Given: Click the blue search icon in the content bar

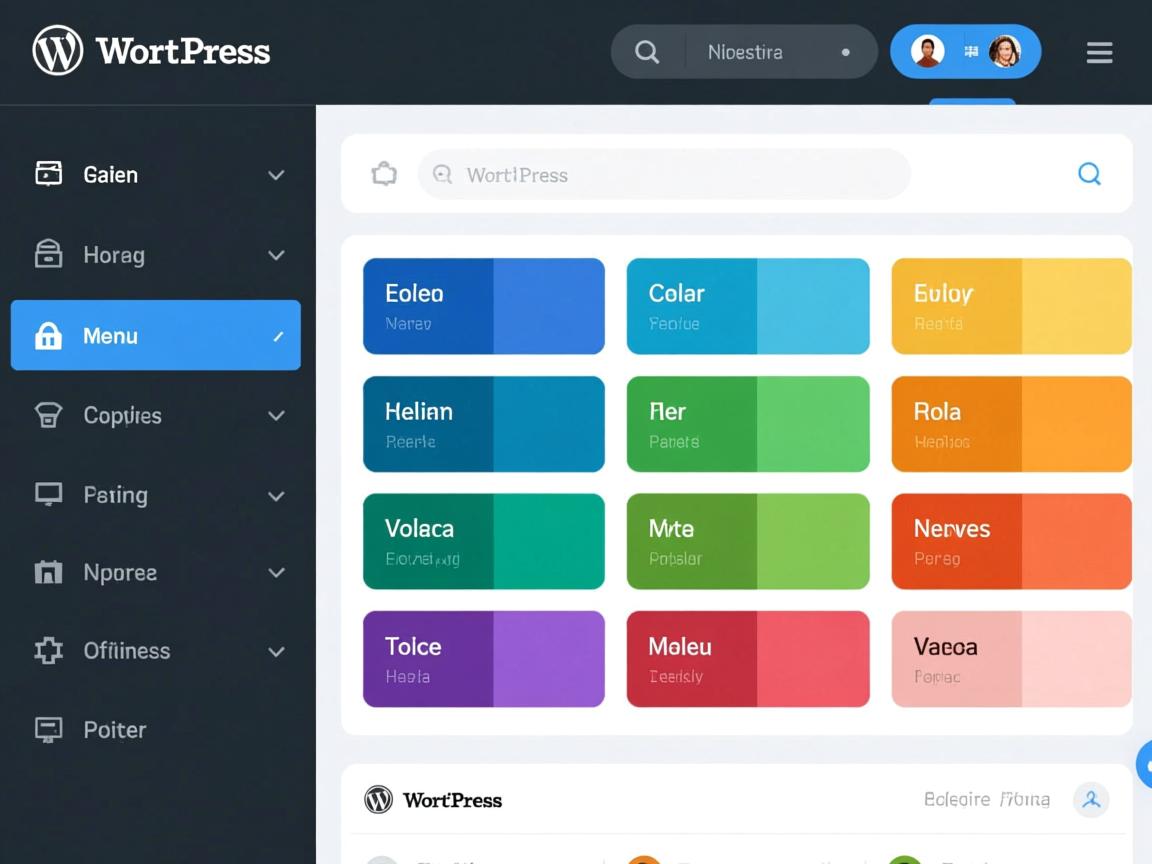Looking at the screenshot, I should (1089, 174).
